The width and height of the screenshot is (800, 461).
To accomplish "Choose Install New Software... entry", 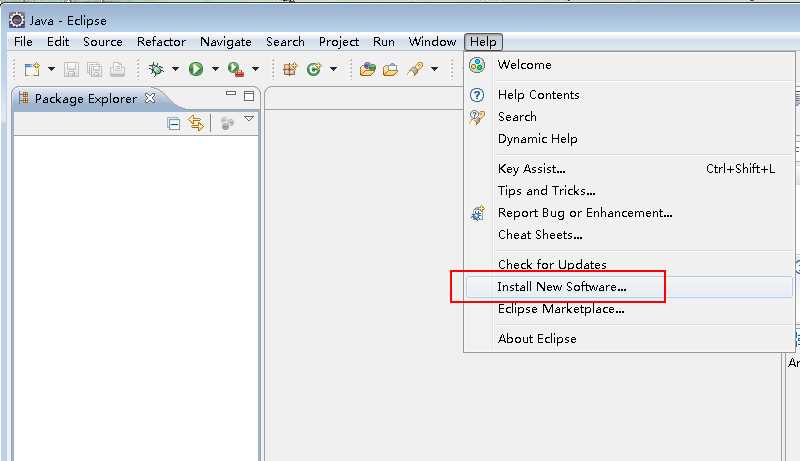I will click(x=629, y=287).
